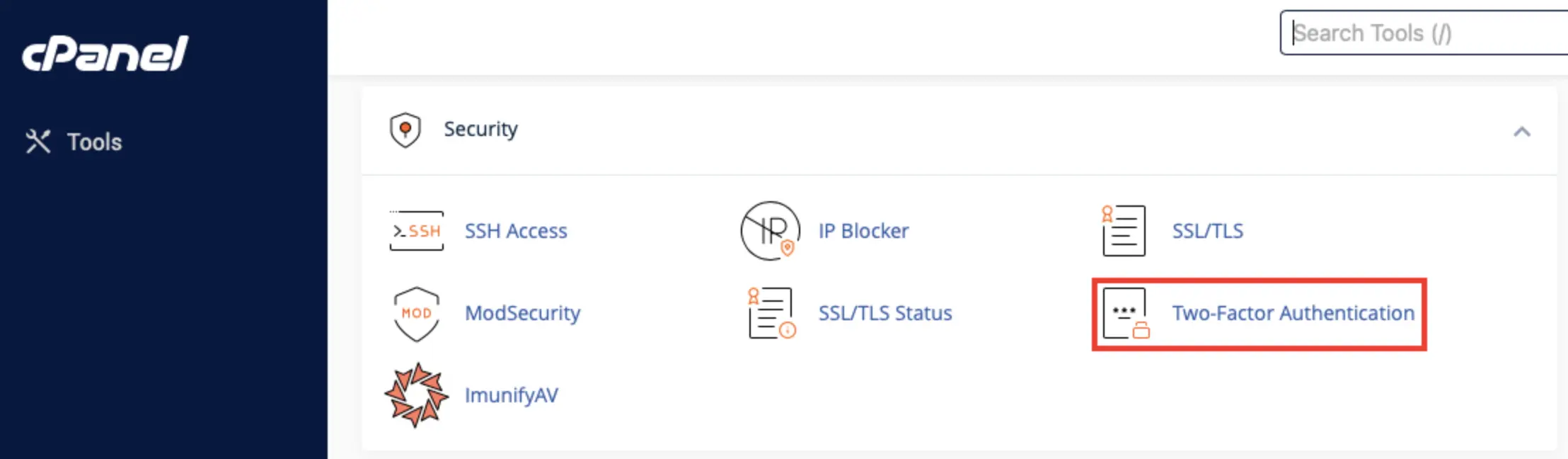Open the ModSecurity text link
The width and height of the screenshot is (1568, 459).
tap(522, 313)
